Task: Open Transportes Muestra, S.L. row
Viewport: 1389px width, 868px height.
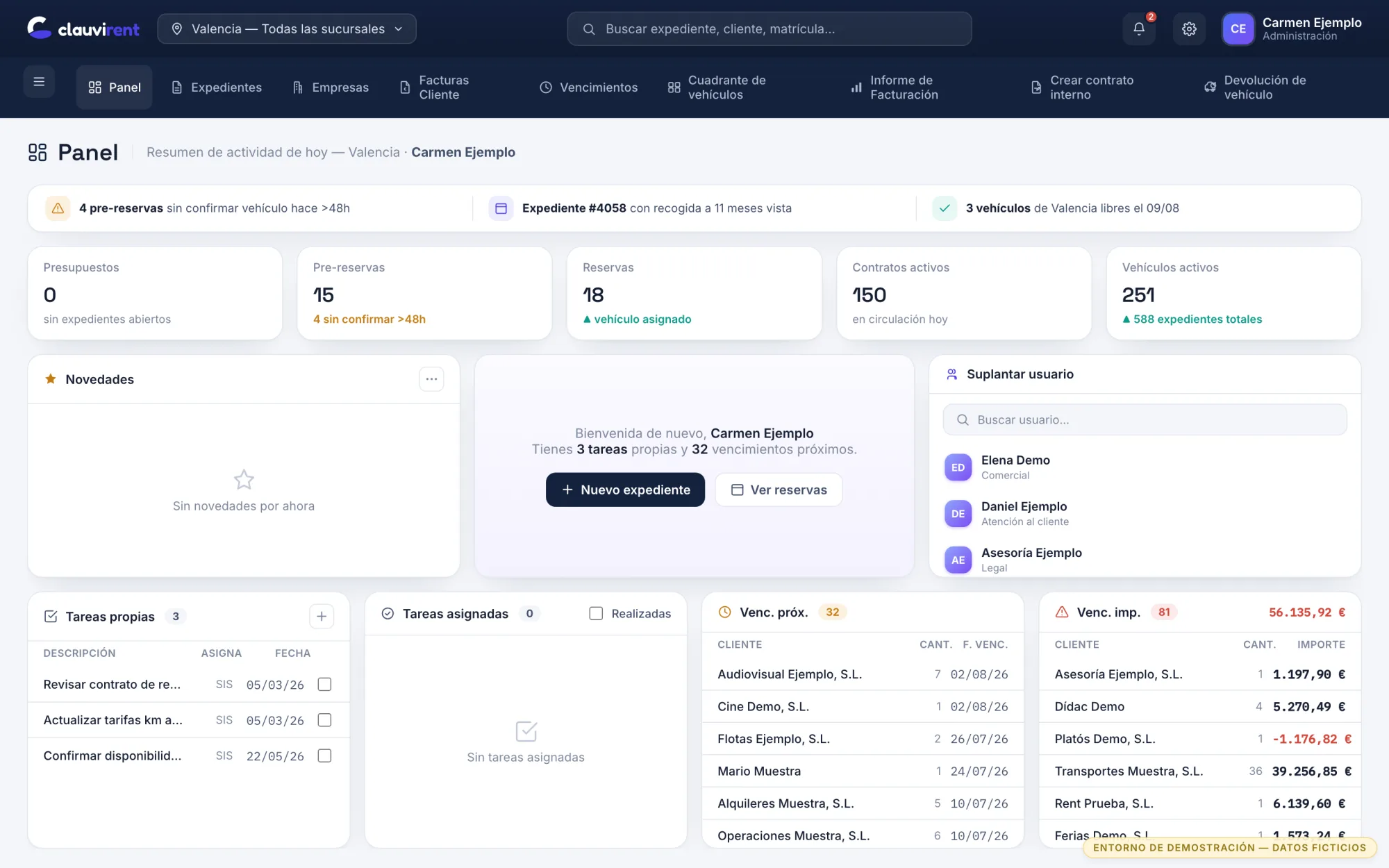Action: pyautogui.click(x=1200, y=771)
